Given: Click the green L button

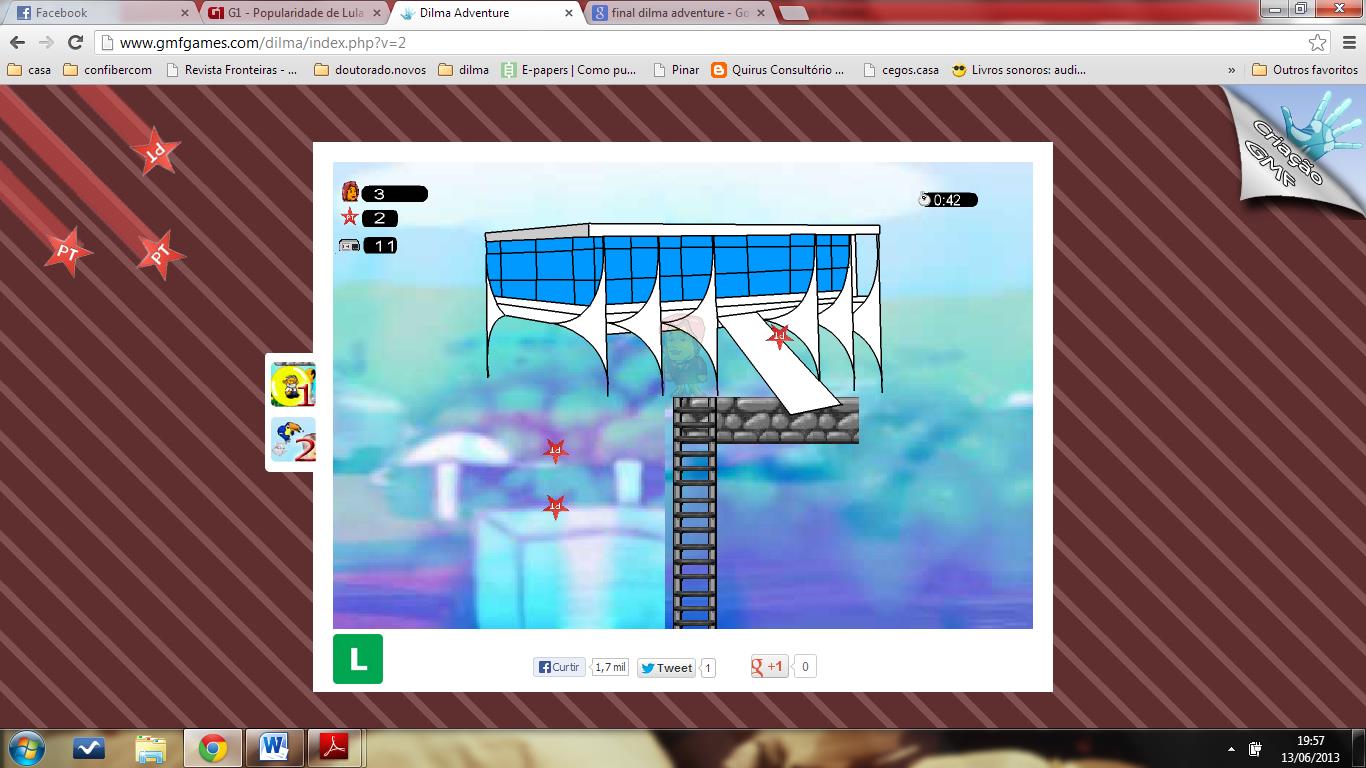Looking at the screenshot, I should (x=358, y=659).
